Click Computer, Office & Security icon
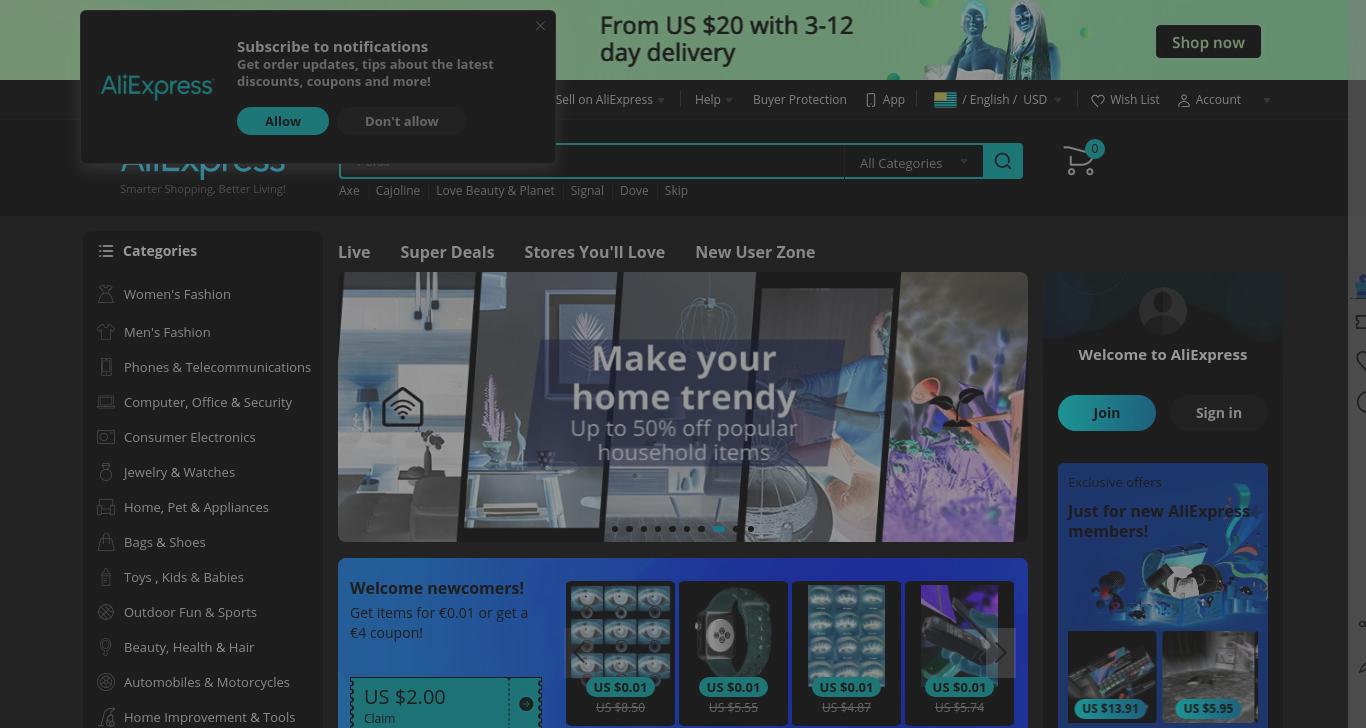The image size is (1366, 728). point(106,402)
